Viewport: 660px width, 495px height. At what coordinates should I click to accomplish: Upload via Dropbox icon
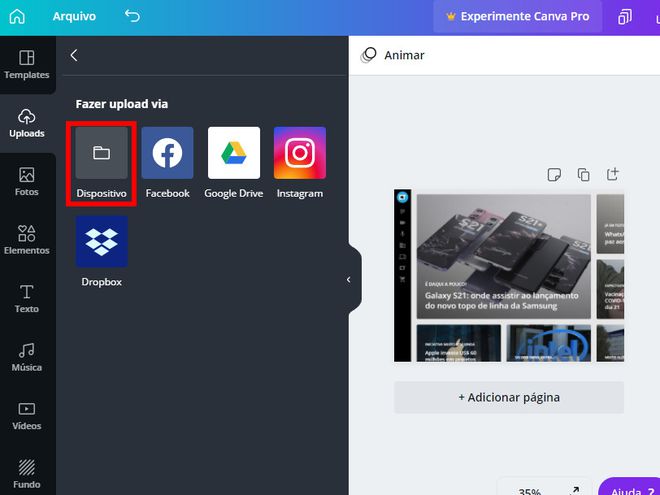click(x=101, y=242)
